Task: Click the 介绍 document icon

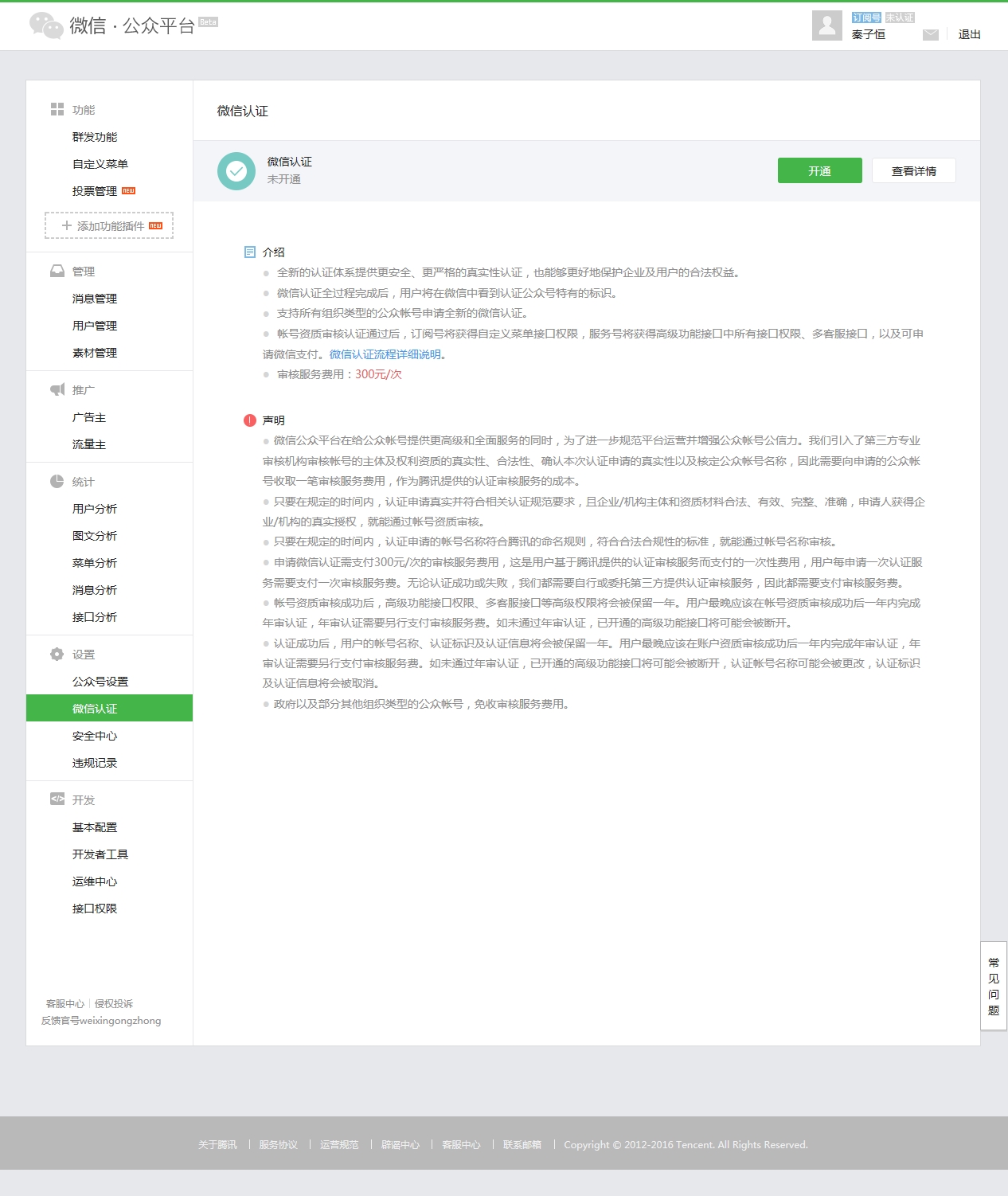Action: coord(250,252)
